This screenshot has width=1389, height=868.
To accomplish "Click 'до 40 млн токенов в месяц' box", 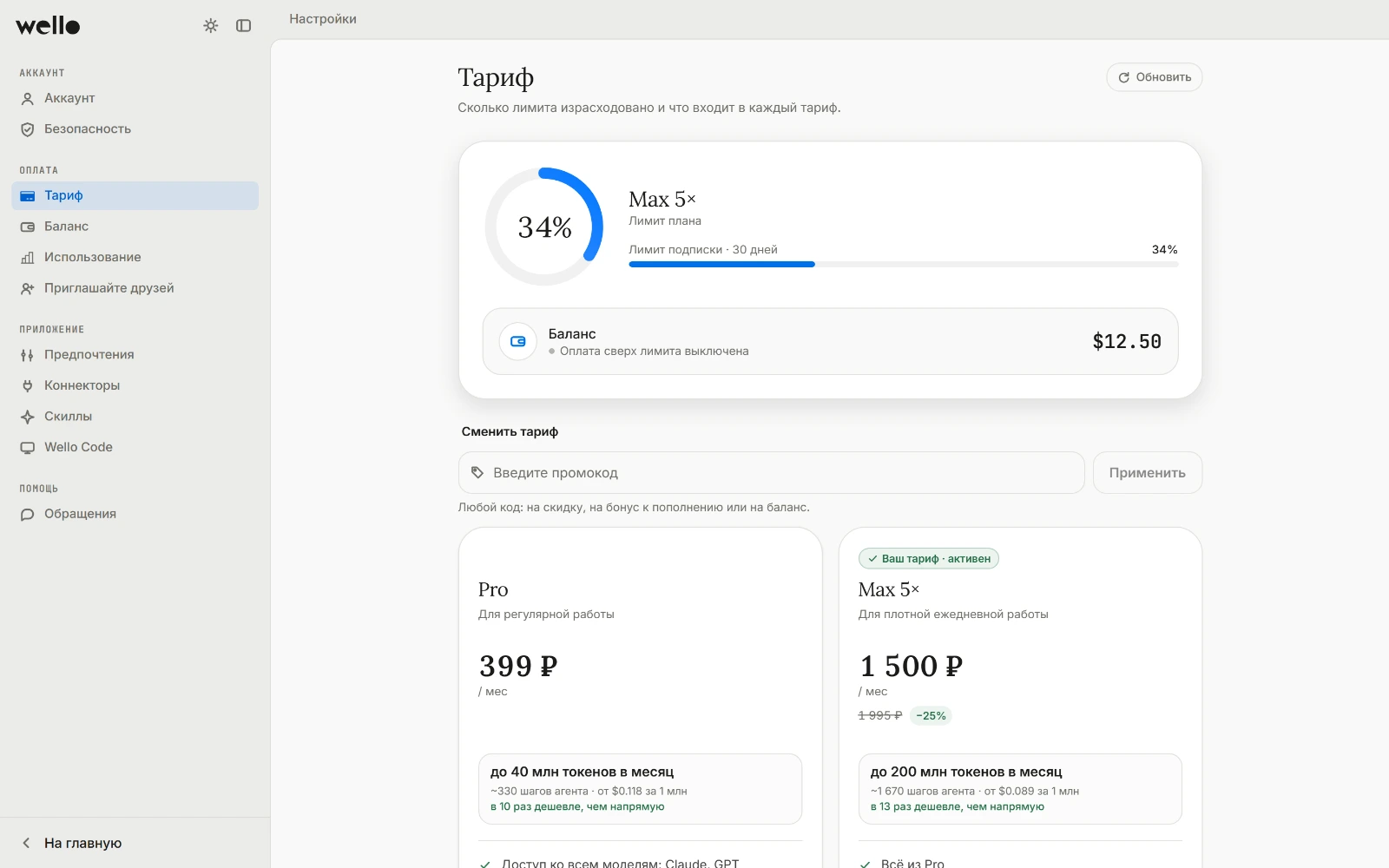I will coord(640,789).
